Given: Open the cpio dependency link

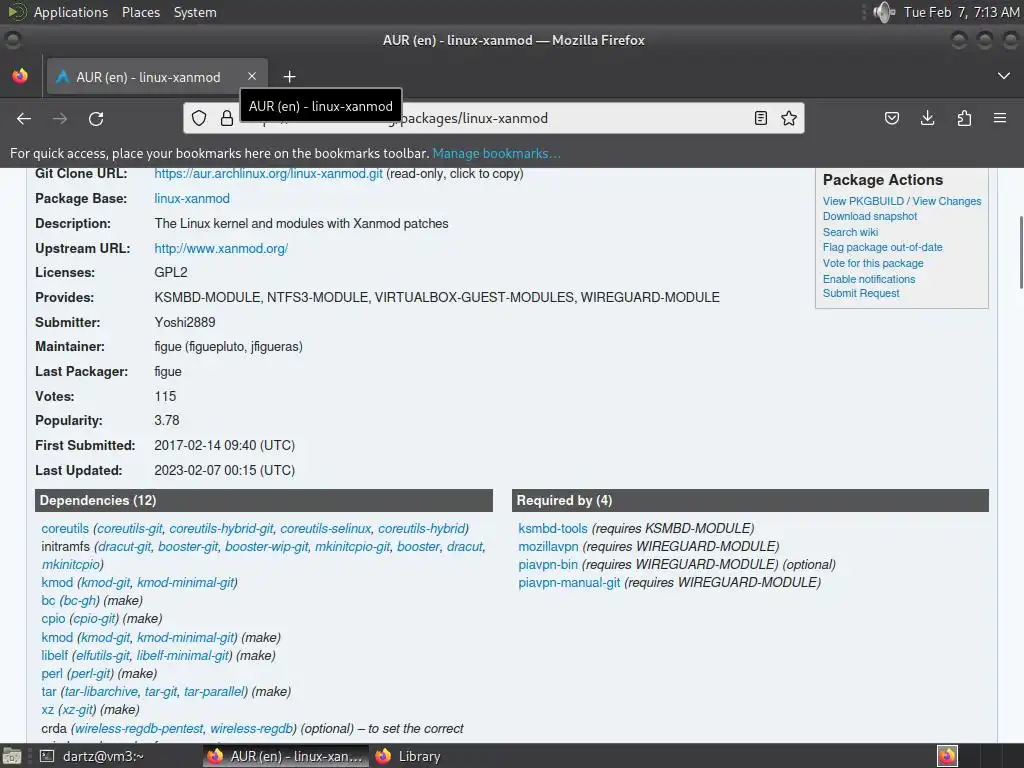Looking at the screenshot, I should pyautogui.click(x=54, y=618).
